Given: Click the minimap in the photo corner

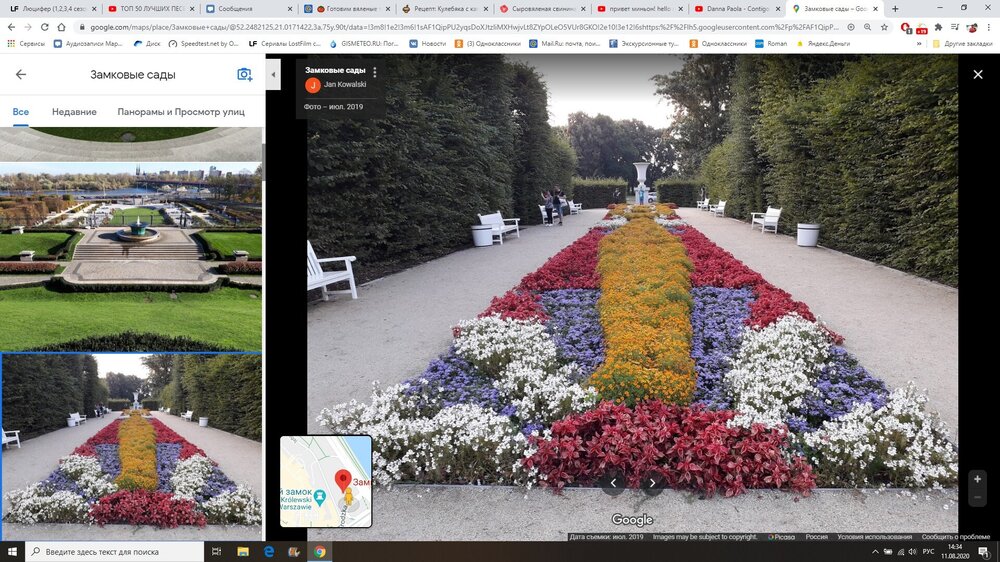Looking at the screenshot, I should click(x=326, y=481).
